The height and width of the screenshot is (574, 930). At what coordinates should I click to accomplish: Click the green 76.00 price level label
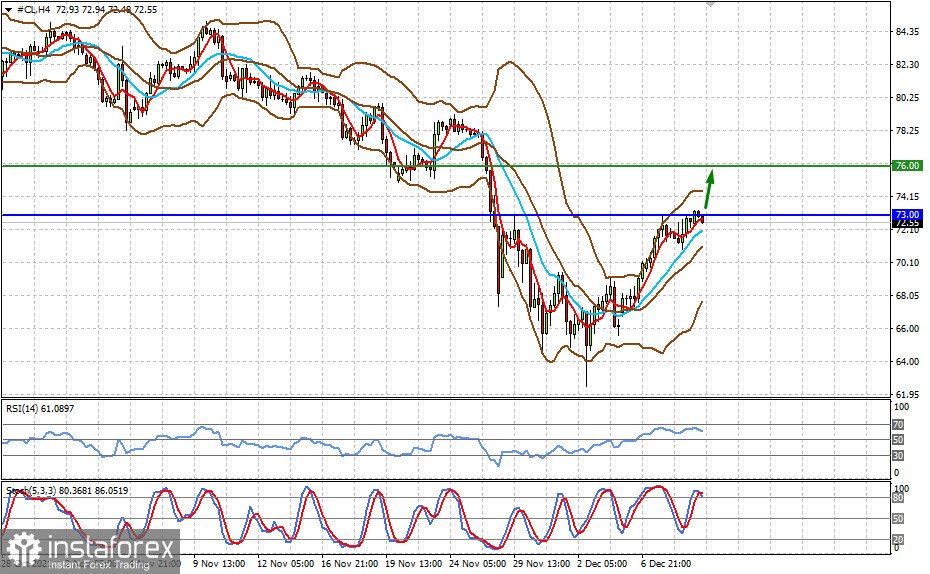(x=907, y=165)
